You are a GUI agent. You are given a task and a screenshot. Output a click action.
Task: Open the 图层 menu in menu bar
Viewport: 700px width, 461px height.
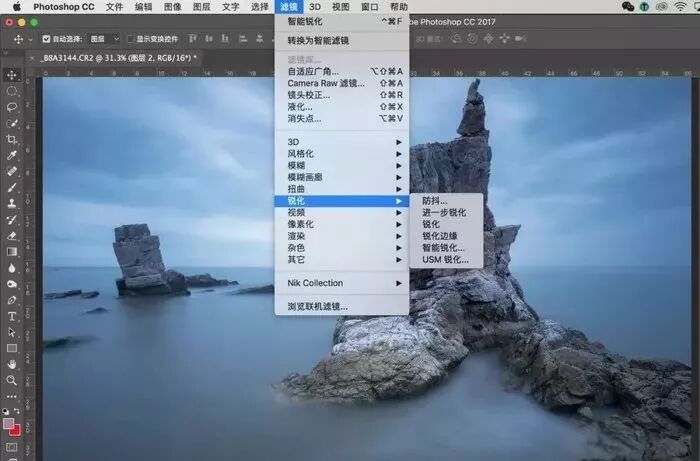click(201, 7)
